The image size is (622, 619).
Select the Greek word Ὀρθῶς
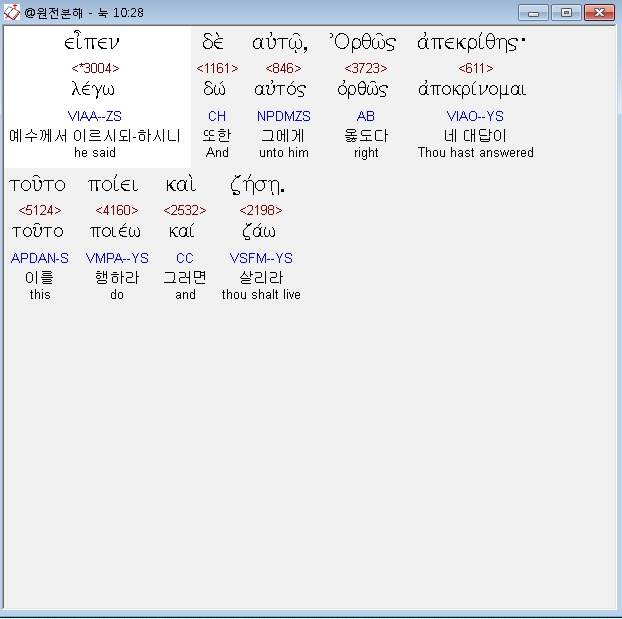[363, 42]
